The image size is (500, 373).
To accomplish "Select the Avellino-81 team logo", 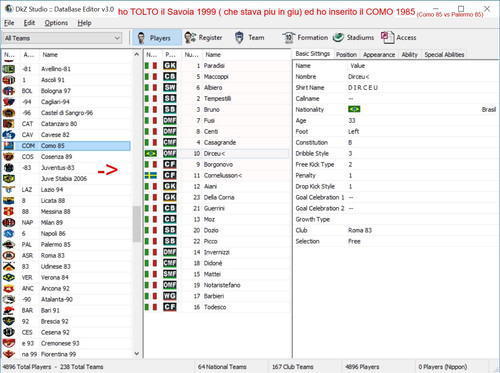I will coord(9,69).
